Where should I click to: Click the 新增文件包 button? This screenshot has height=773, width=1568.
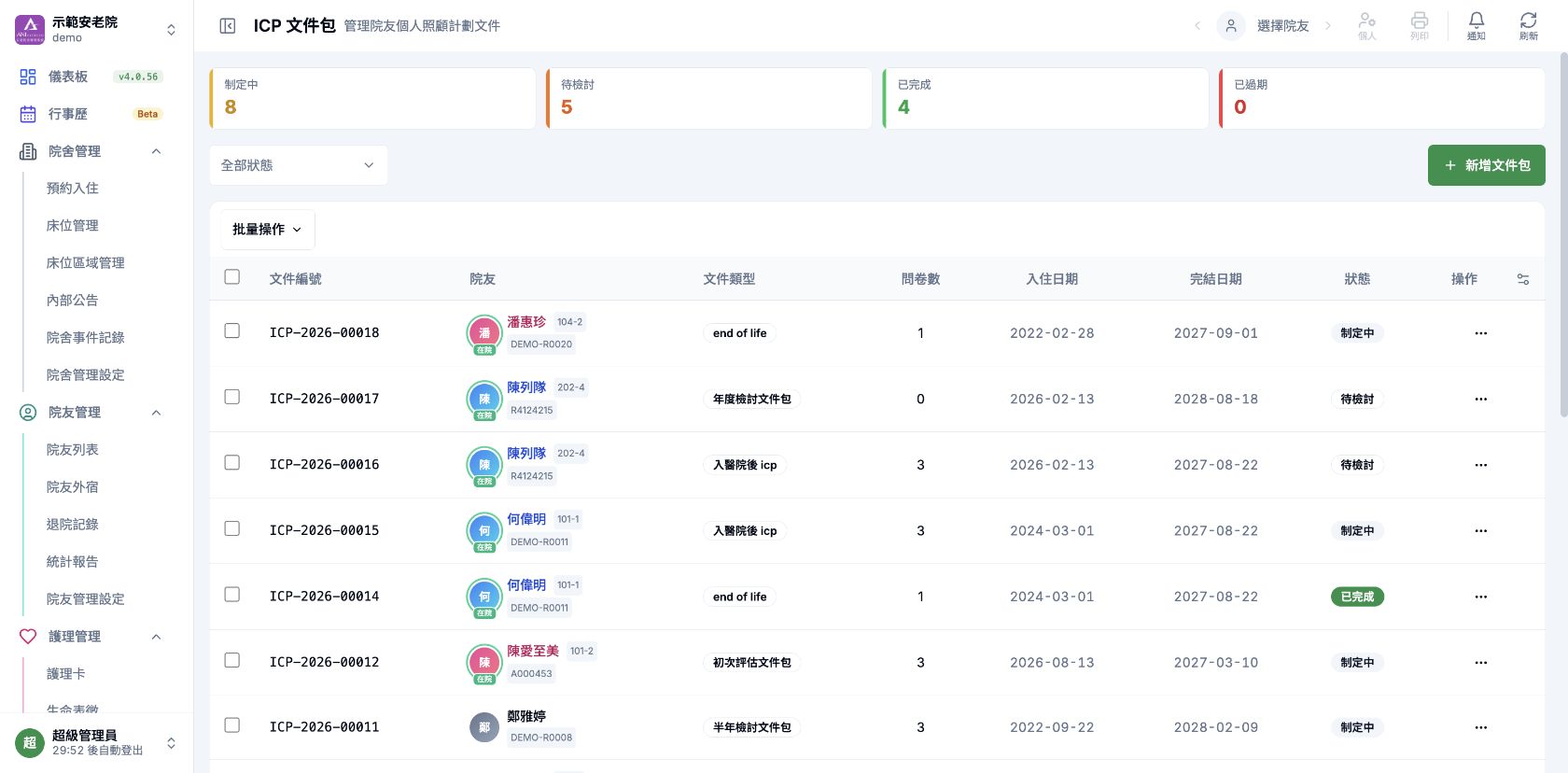(1487, 165)
